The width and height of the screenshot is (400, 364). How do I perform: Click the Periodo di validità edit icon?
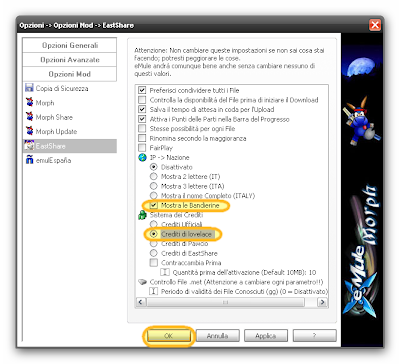(x=153, y=291)
